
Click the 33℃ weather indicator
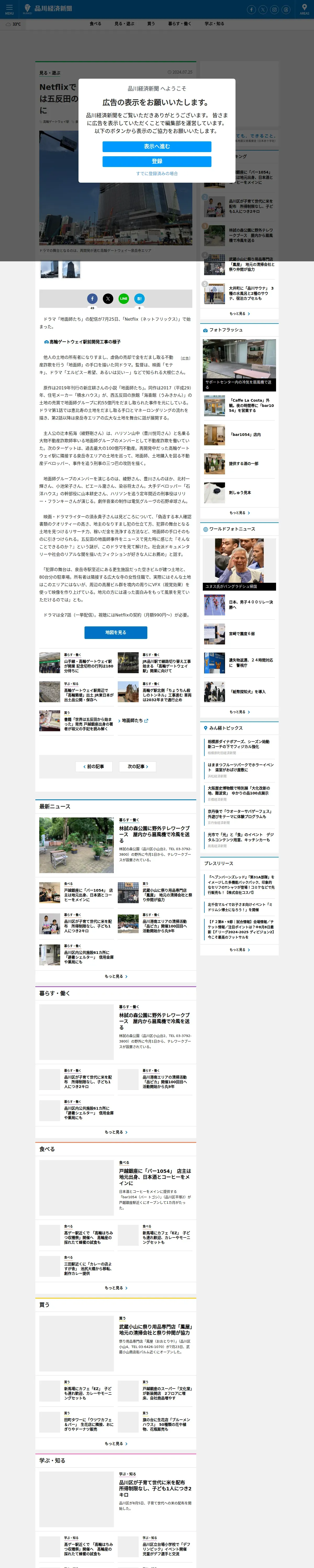(x=13, y=24)
